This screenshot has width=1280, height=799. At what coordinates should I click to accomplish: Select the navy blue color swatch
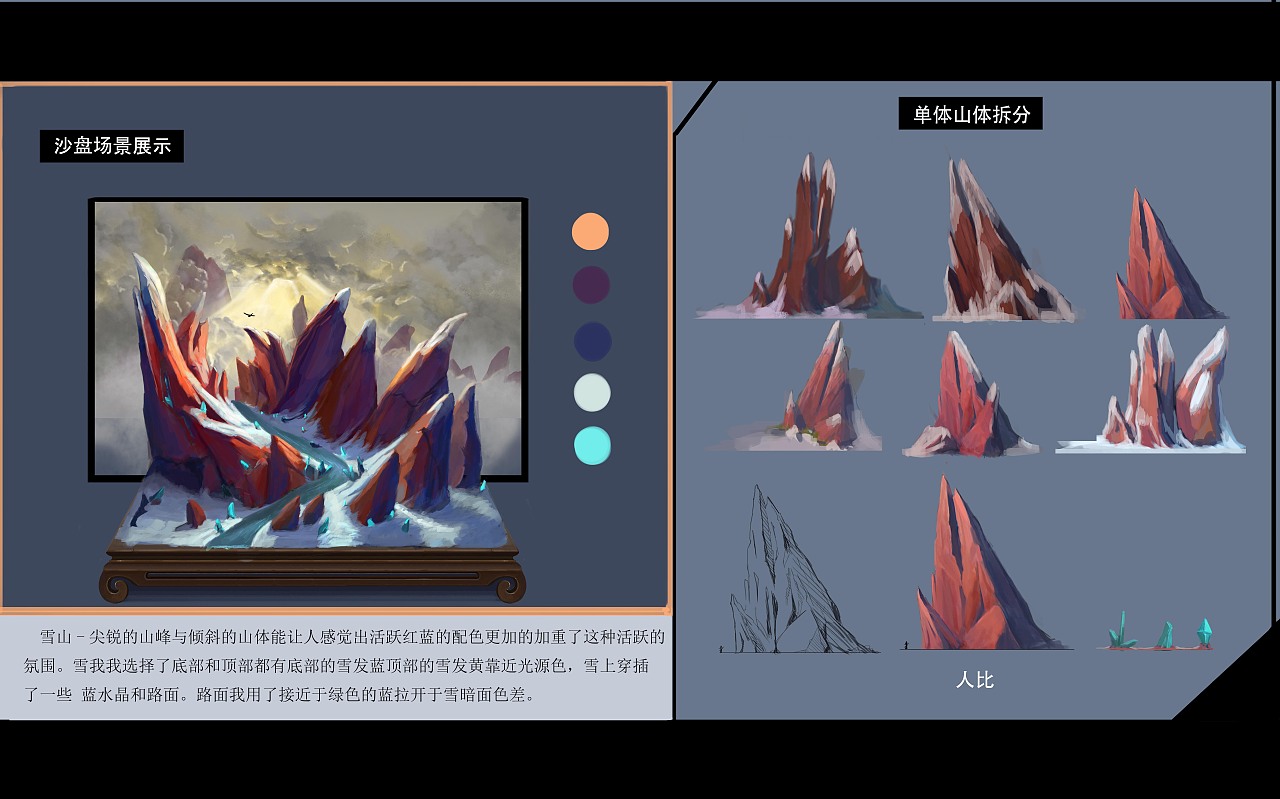[590, 339]
